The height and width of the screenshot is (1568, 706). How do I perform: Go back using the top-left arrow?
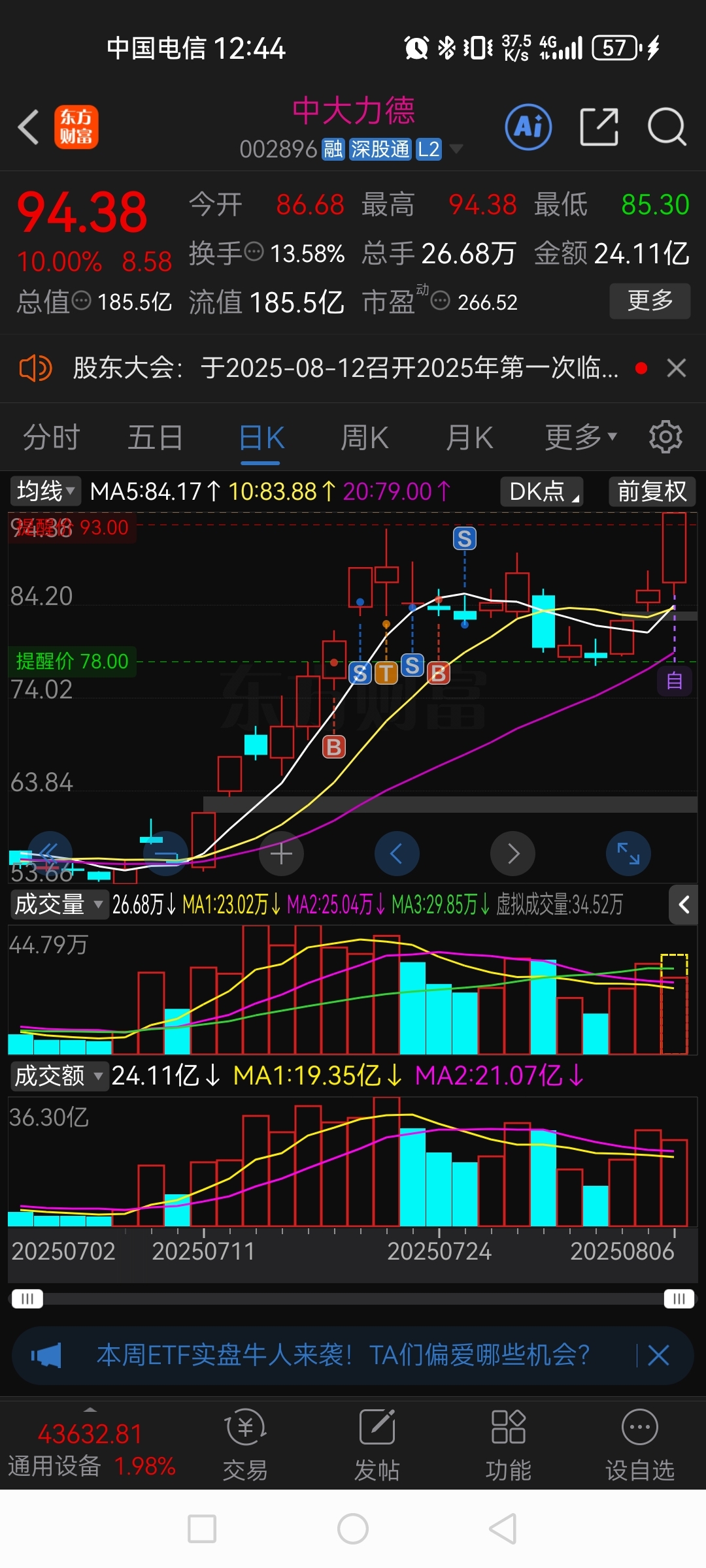[29, 127]
